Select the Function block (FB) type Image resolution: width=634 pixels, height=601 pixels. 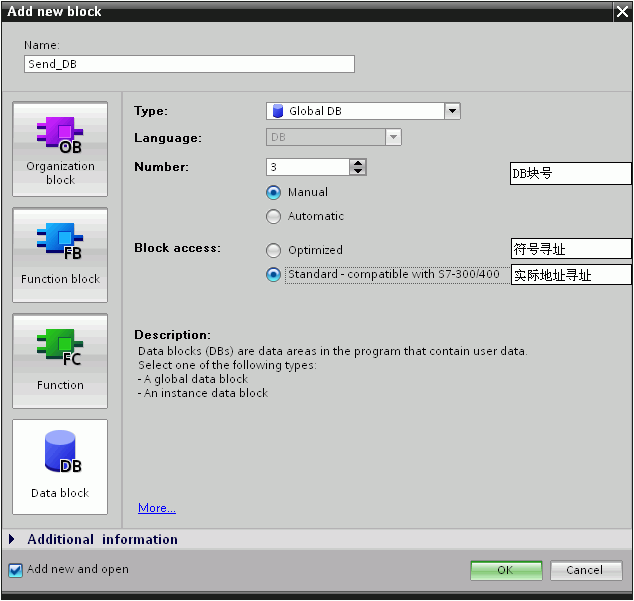(60, 255)
